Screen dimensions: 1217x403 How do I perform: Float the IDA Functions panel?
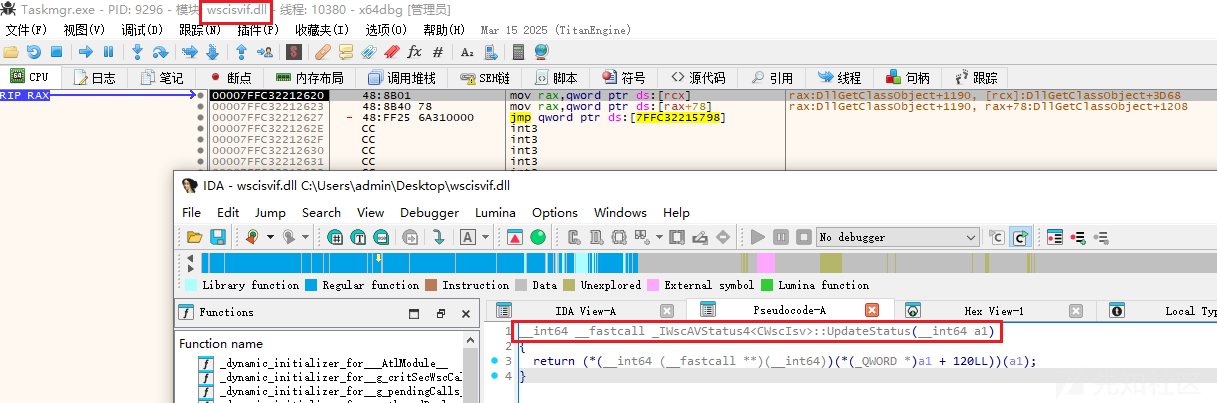pos(441,312)
